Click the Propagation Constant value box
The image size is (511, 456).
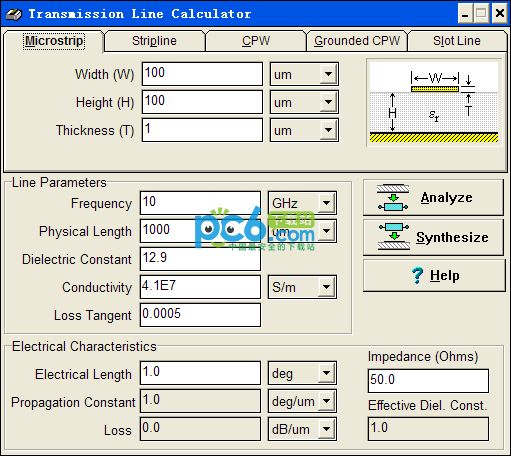200,401
